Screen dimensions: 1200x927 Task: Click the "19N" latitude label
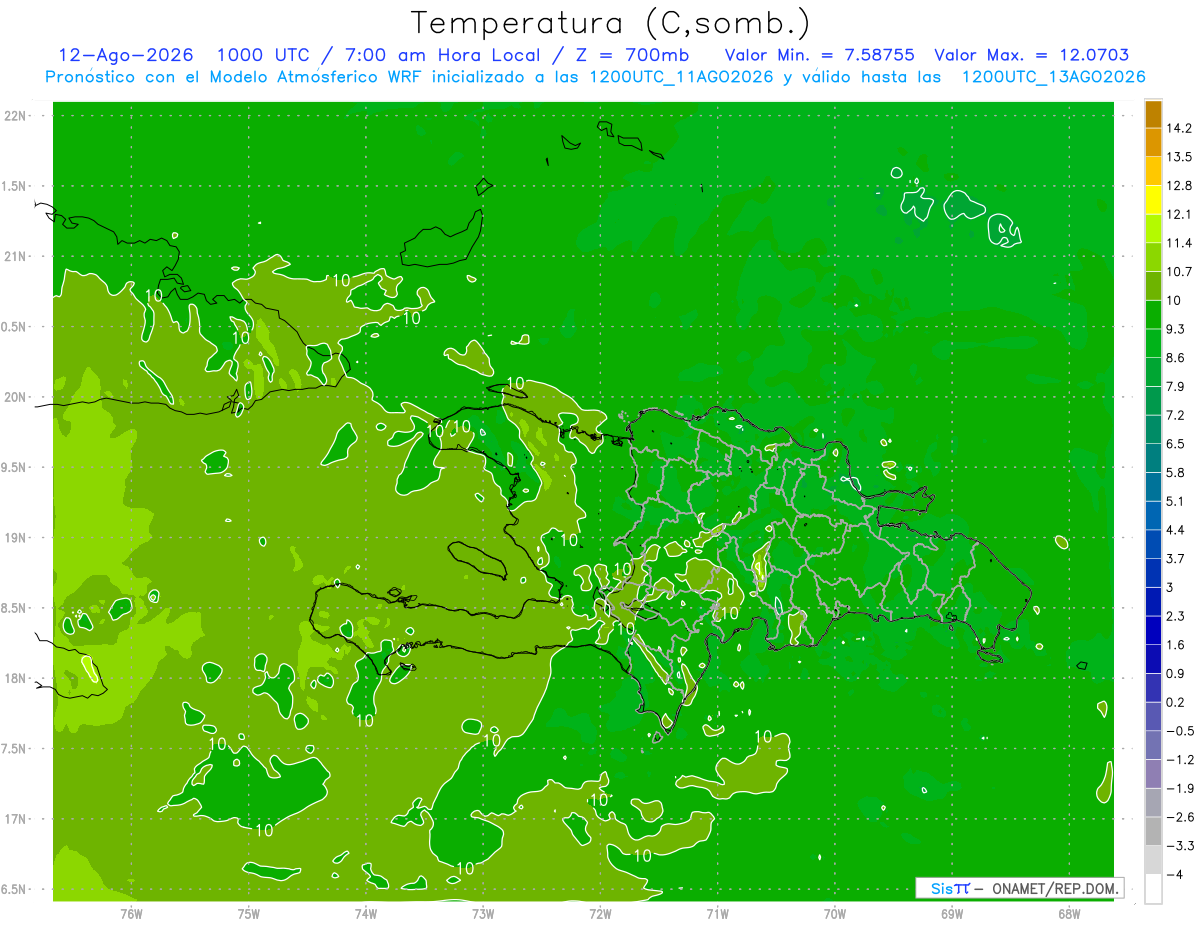[15, 538]
